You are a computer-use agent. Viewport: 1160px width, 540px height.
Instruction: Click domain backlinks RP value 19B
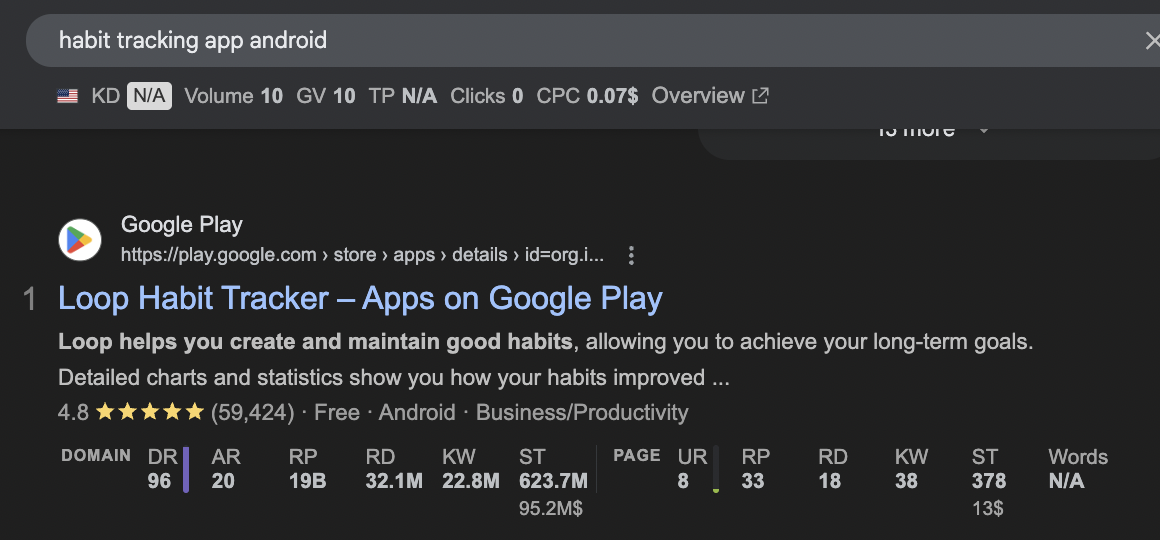[307, 481]
